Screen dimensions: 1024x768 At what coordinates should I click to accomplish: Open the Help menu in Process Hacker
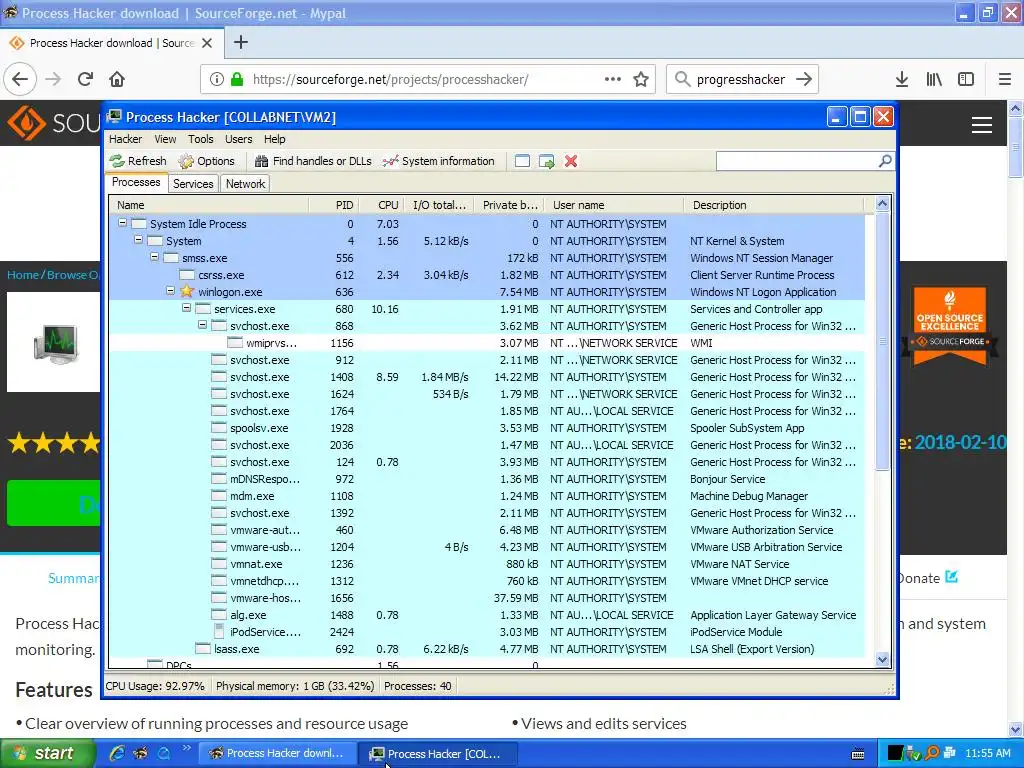[x=274, y=139]
